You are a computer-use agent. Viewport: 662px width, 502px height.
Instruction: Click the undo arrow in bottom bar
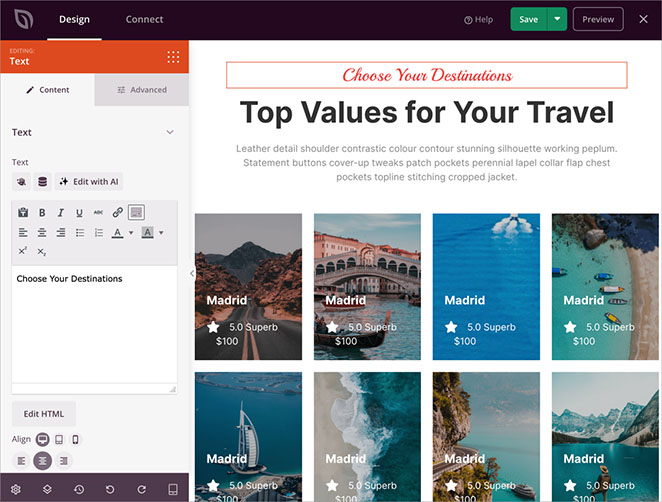tap(110, 489)
